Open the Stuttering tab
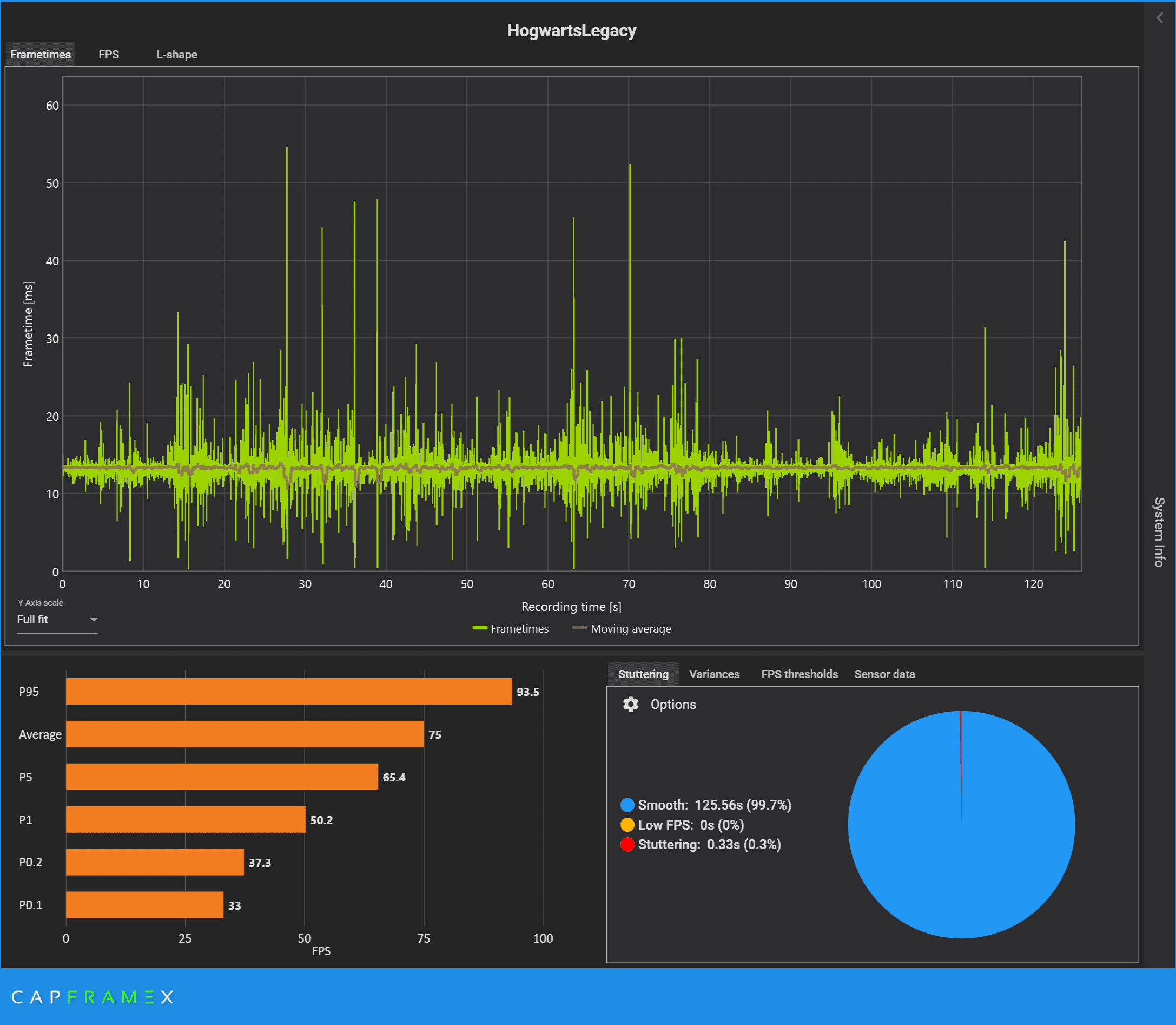 point(643,674)
